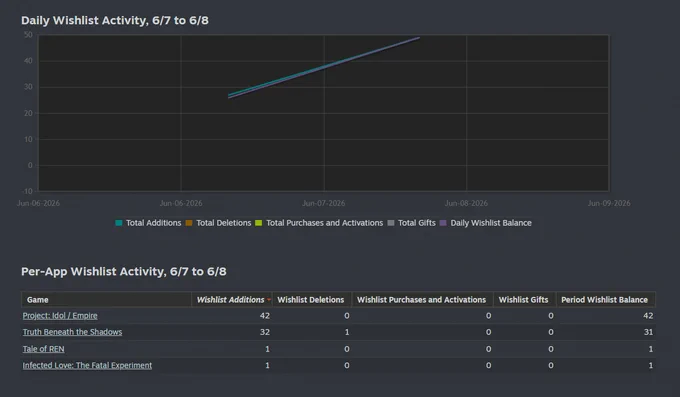
Task: Click the wishlist line in the chart
Action: coord(324,67)
